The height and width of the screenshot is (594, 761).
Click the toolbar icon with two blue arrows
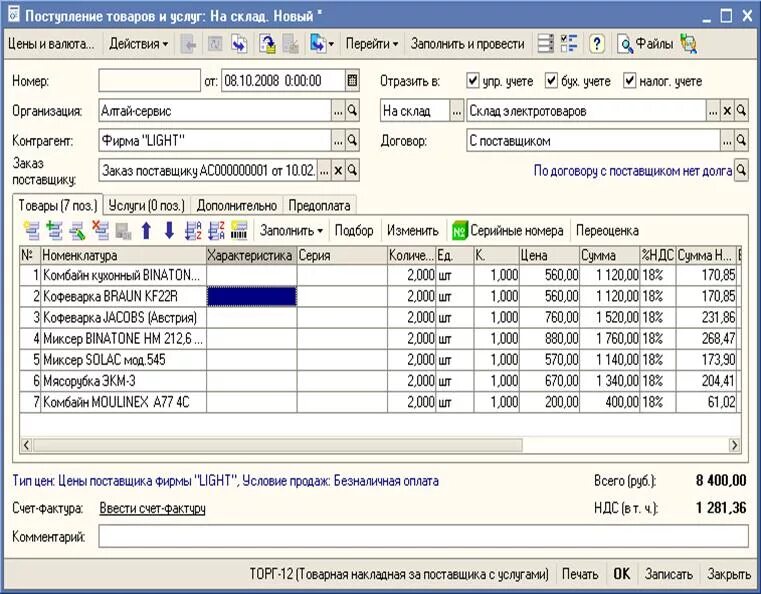(x=239, y=44)
